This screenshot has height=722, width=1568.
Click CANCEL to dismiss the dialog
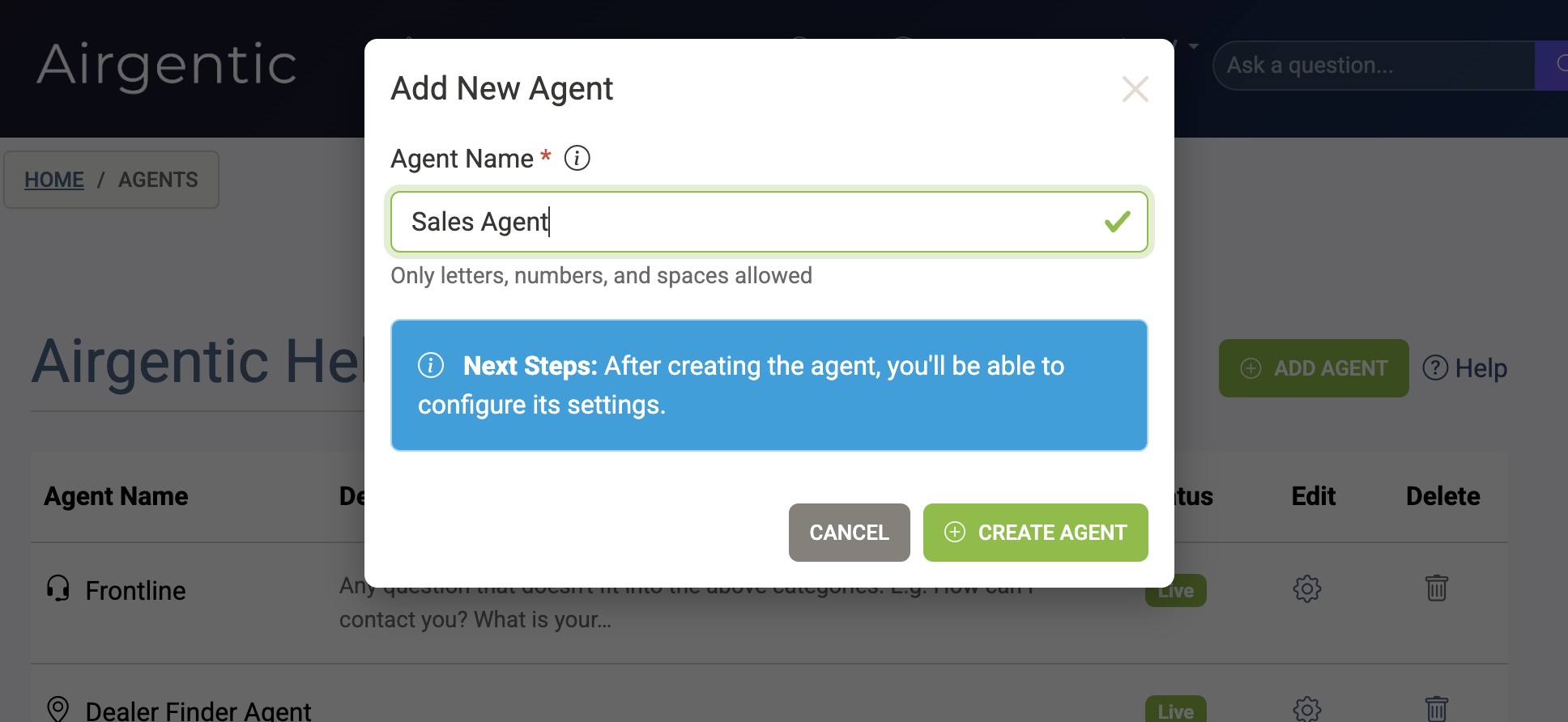pos(848,533)
